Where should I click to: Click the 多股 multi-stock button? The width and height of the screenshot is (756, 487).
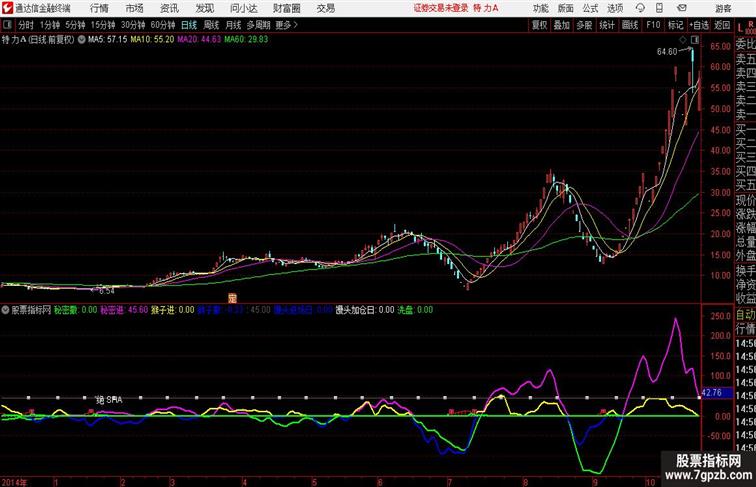[584, 25]
